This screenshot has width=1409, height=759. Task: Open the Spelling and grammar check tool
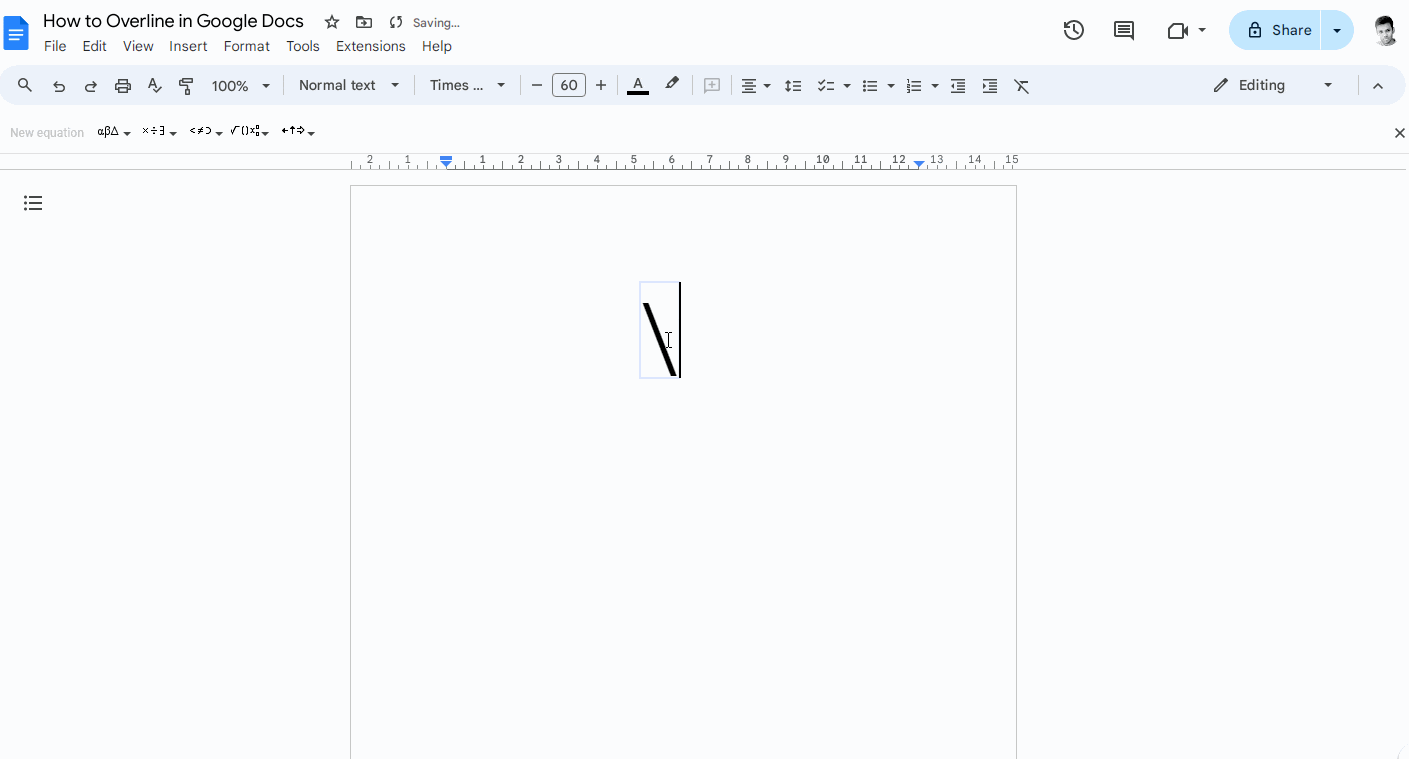tap(154, 85)
